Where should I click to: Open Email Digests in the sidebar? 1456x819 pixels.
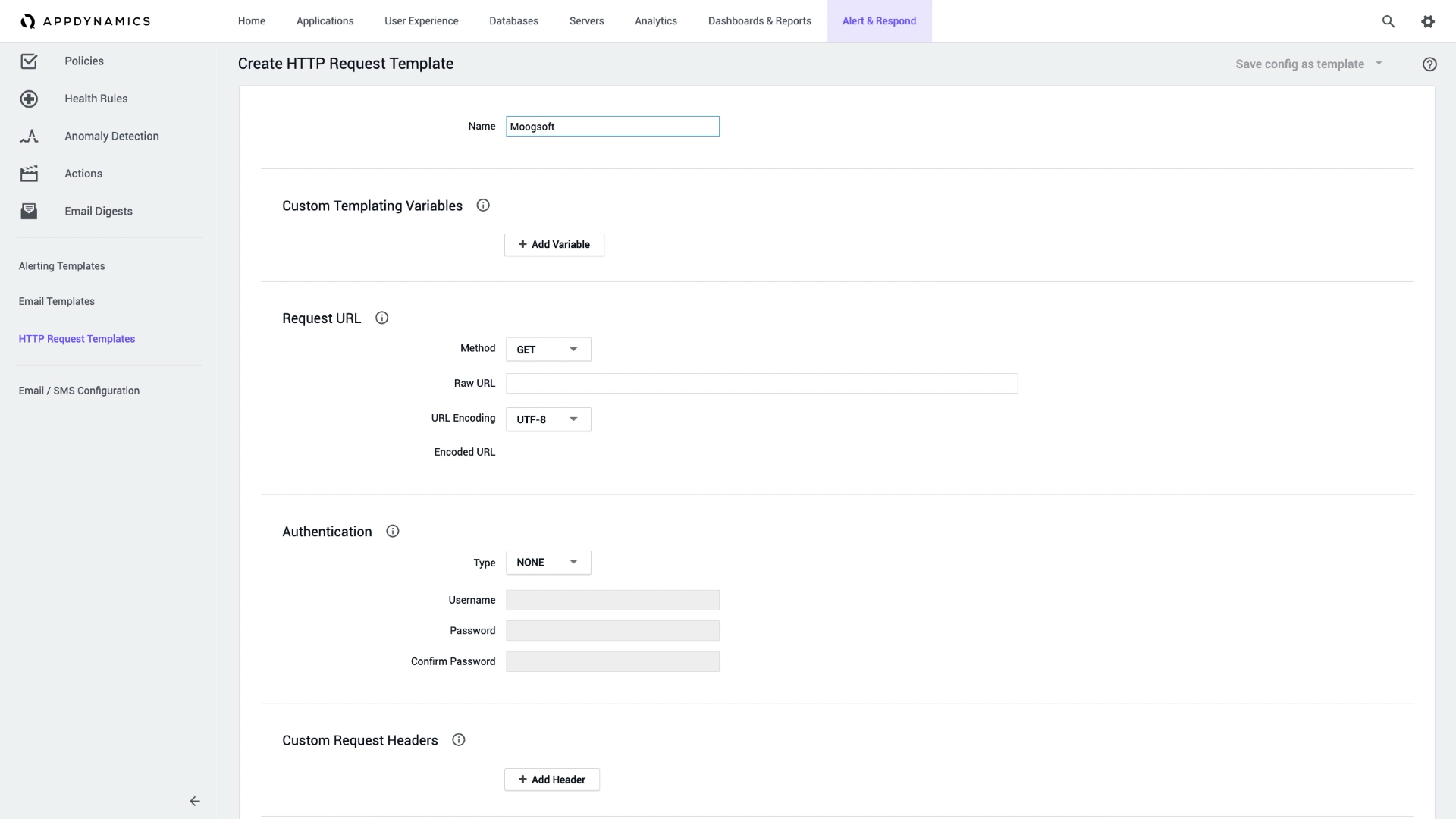(99, 212)
